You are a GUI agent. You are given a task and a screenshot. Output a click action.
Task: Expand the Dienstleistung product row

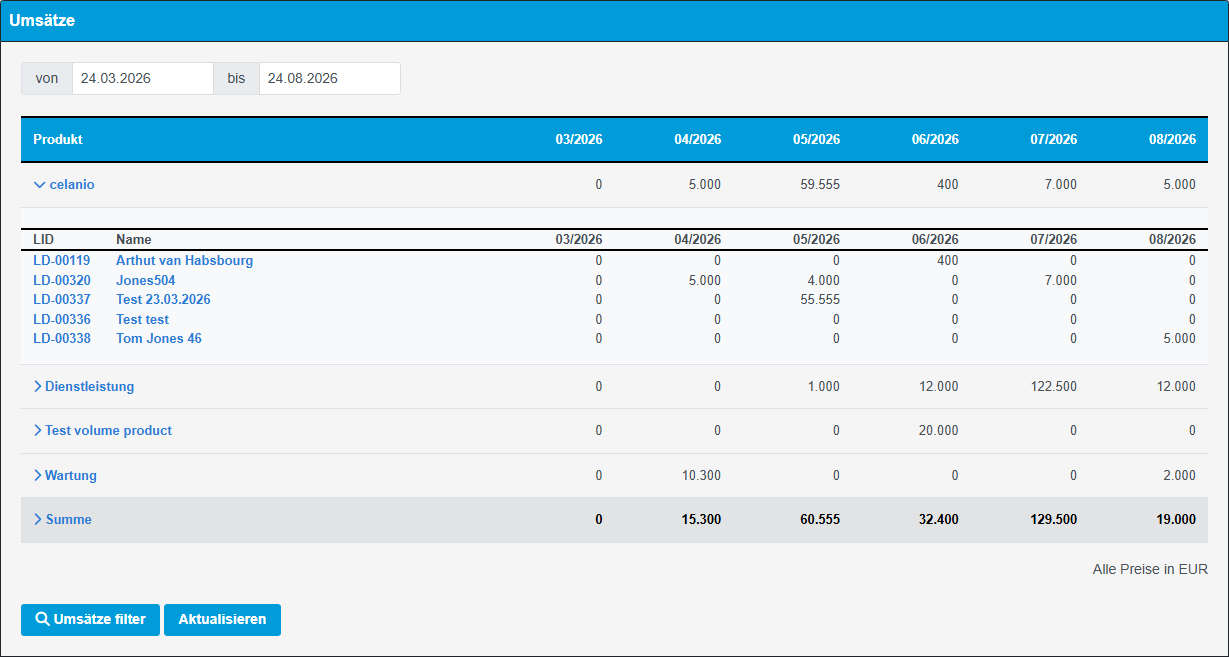84,387
